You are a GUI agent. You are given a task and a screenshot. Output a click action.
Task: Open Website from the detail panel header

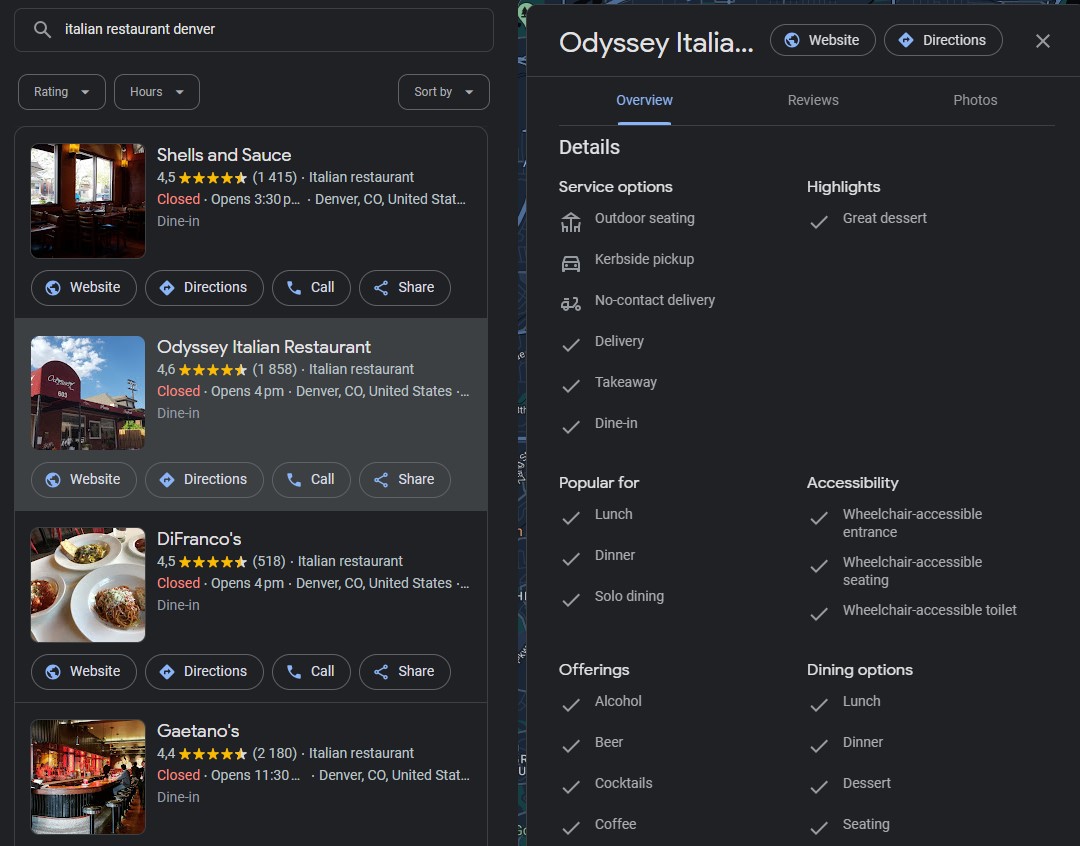(x=822, y=41)
